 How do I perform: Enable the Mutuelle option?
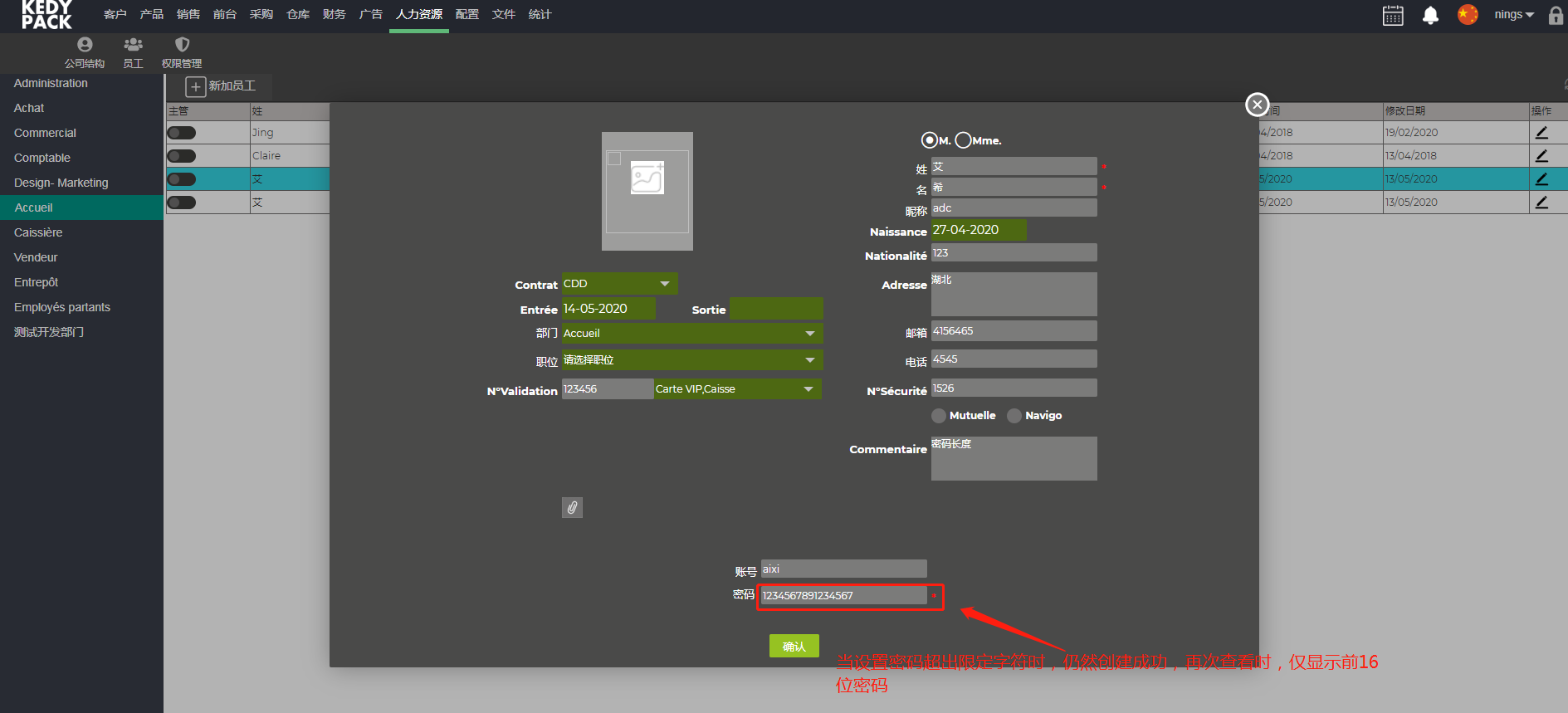point(939,416)
